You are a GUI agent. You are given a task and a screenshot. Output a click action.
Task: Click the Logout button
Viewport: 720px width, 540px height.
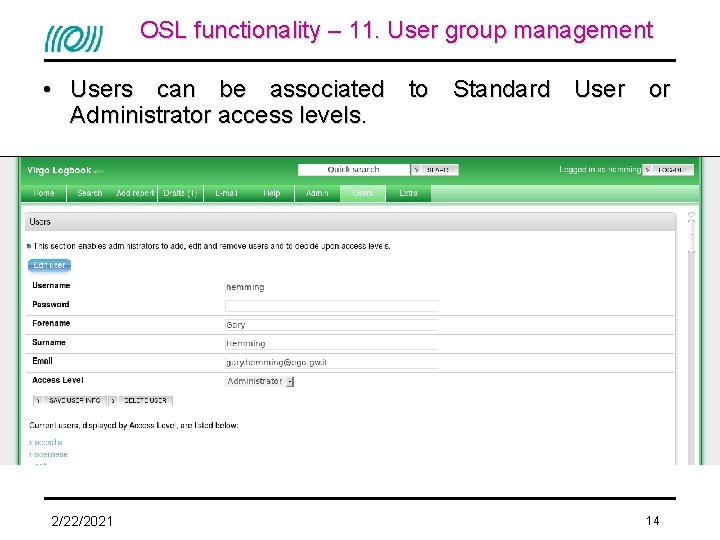(x=668, y=170)
